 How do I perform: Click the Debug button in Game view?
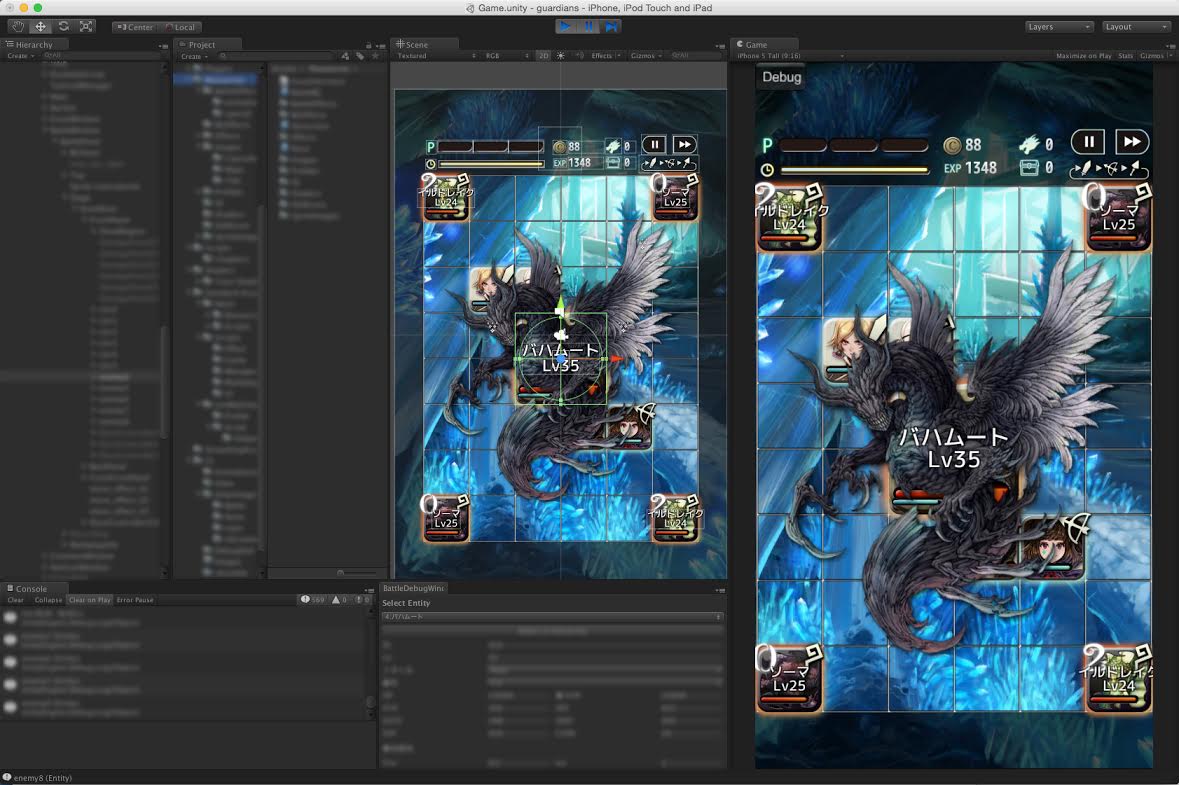pyautogui.click(x=781, y=77)
